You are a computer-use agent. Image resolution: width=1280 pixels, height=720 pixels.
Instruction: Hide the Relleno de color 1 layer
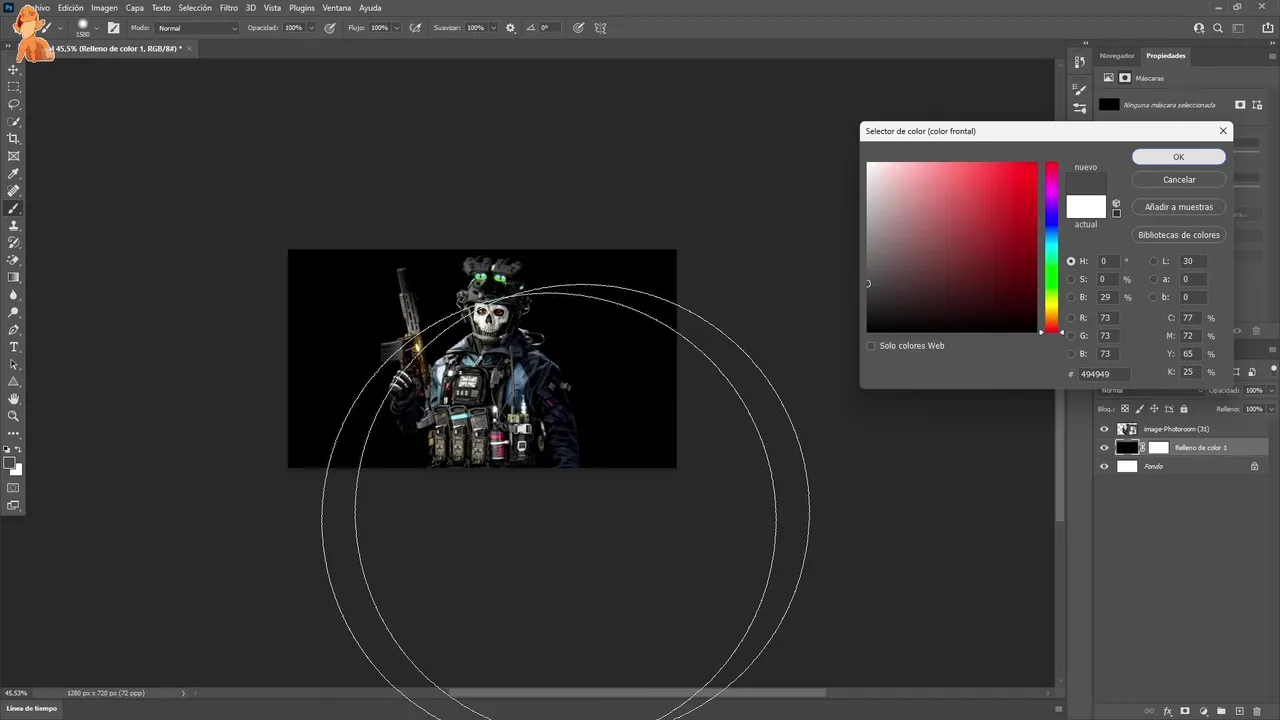point(1104,448)
